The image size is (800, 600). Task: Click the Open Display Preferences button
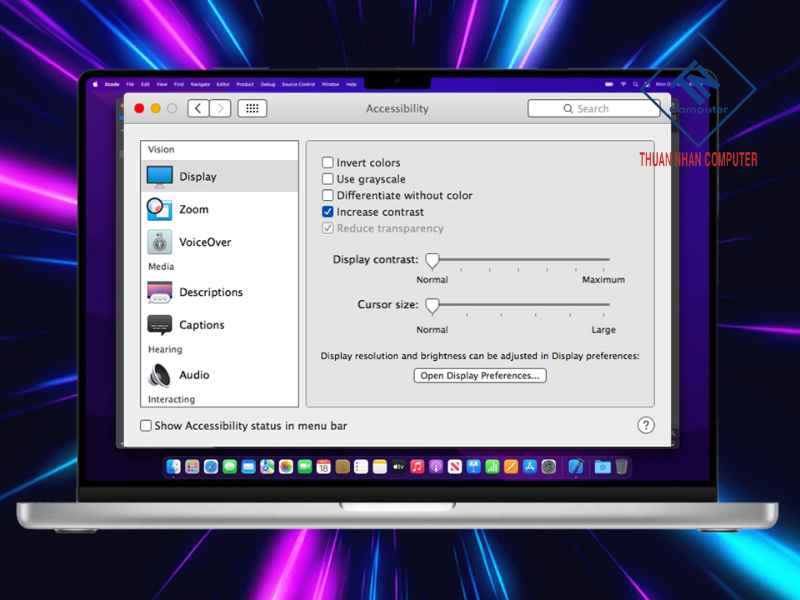point(480,376)
